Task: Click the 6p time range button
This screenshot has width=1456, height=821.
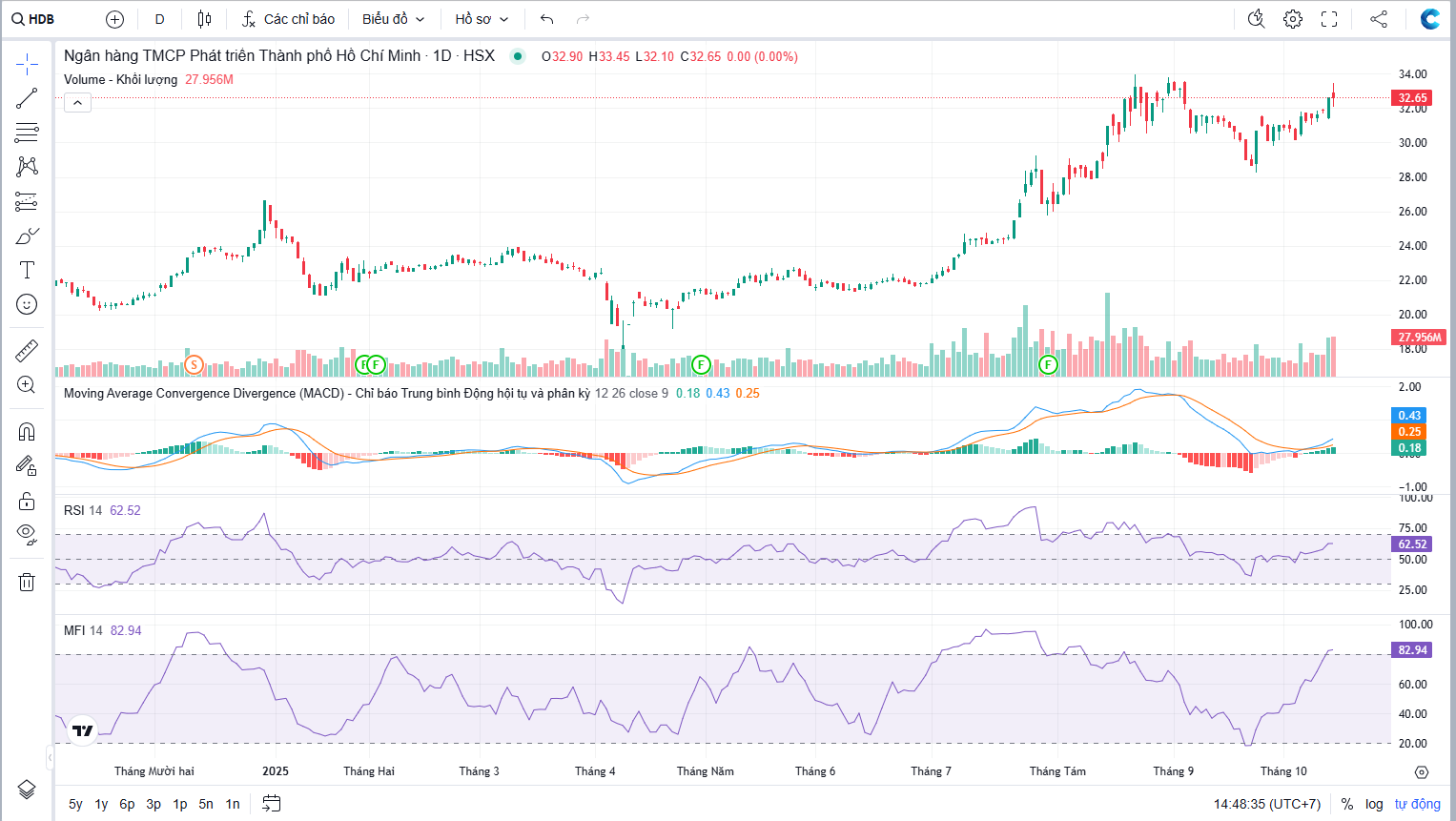Action: (127, 804)
